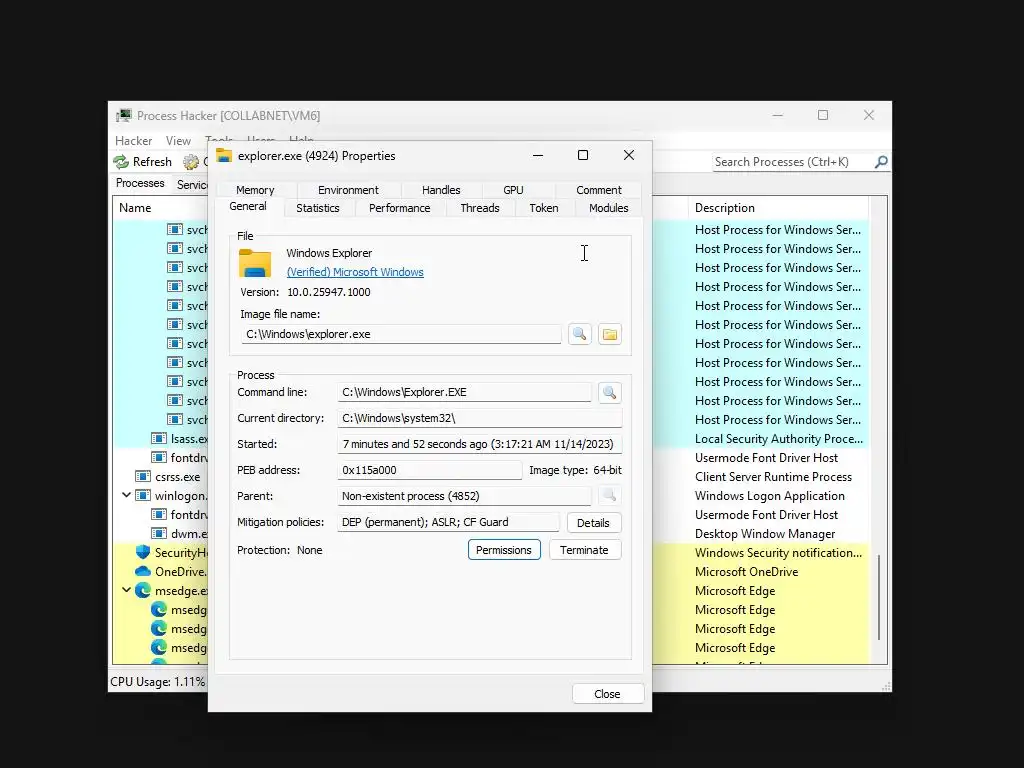This screenshot has height=768, width=1024.
Task: Click the Search Processes input box
Action: tap(793, 162)
